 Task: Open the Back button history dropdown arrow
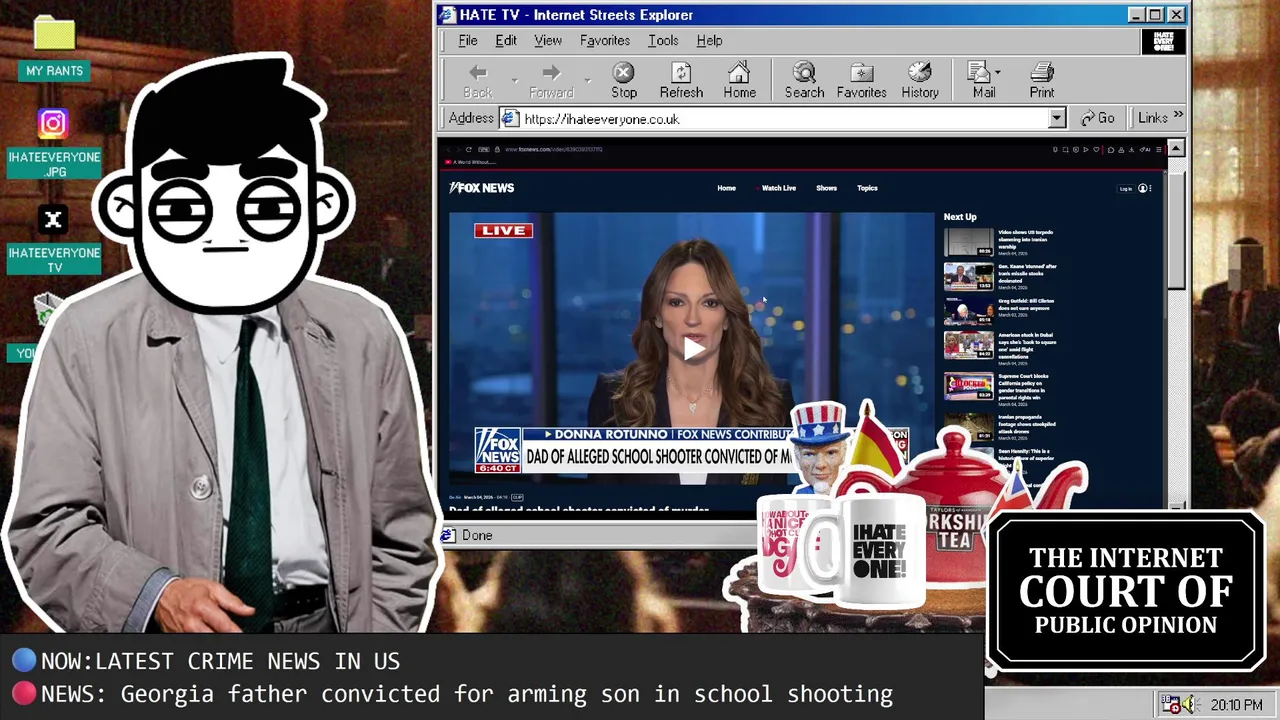[514, 80]
